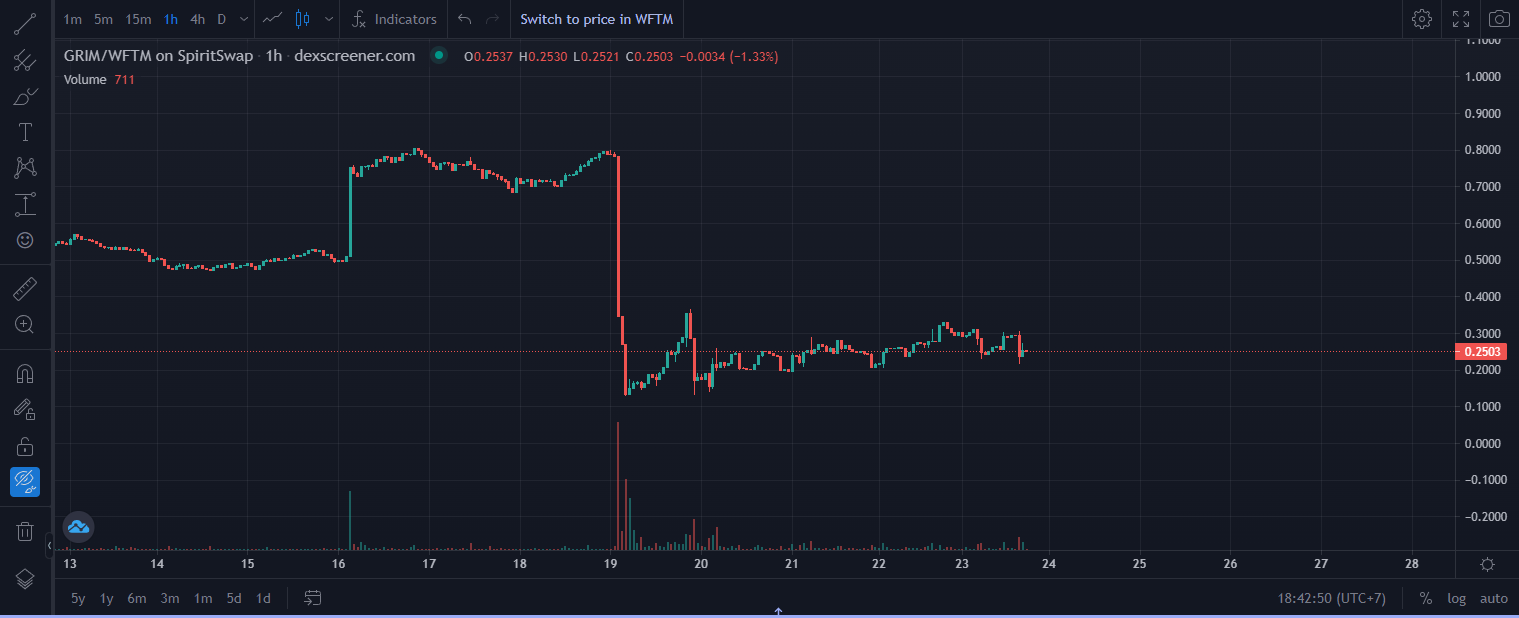Open chart settings gear in top bar
1519x618 pixels.
pyautogui.click(x=1421, y=19)
